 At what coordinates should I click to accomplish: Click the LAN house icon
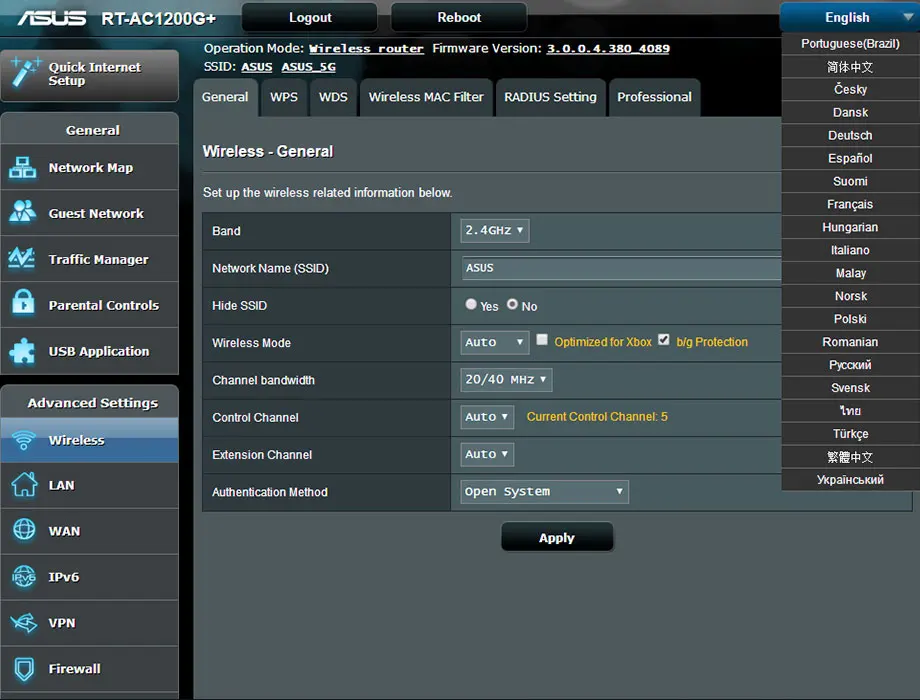tap(24, 485)
